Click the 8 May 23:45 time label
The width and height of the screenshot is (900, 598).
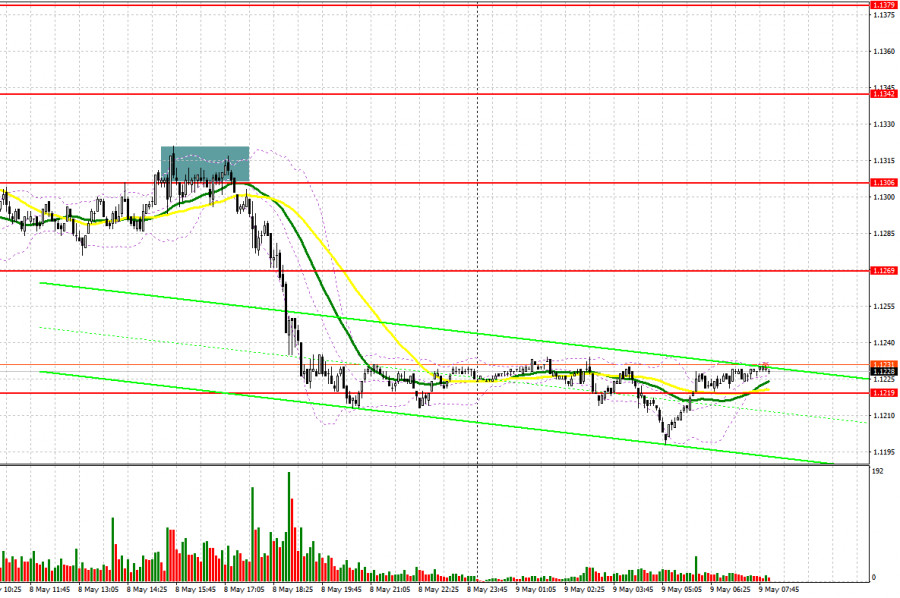tap(487, 589)
